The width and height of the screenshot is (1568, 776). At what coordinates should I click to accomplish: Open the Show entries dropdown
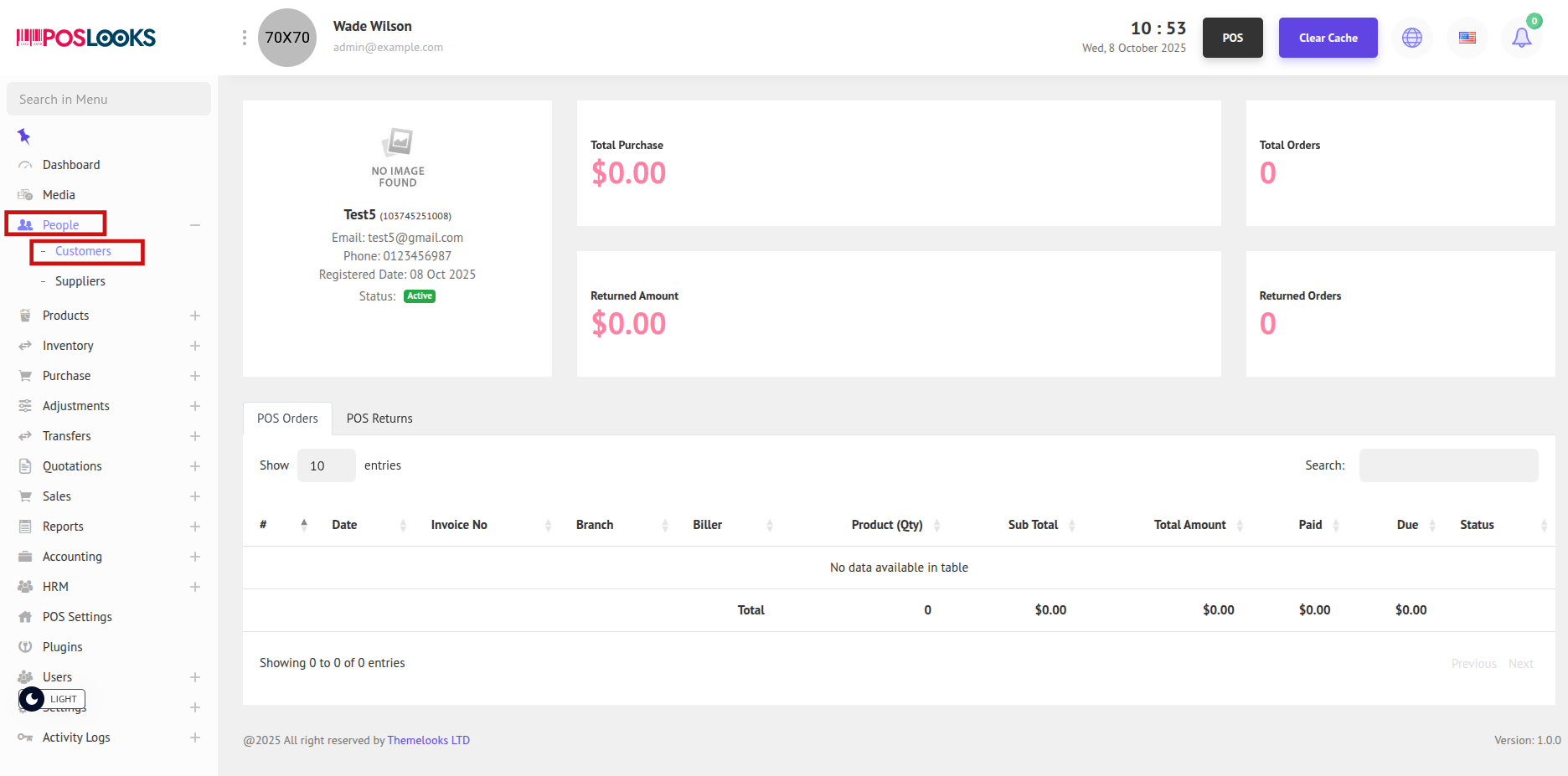click(326, 465)
